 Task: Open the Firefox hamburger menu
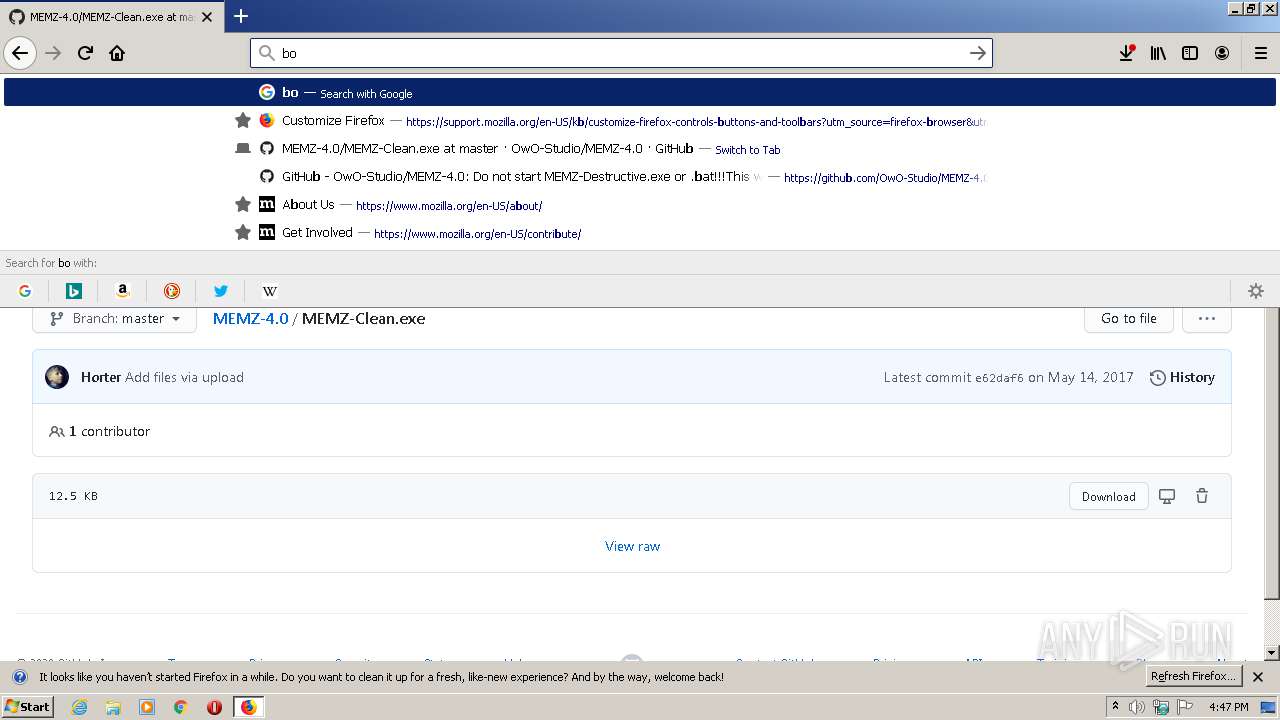[1260, 53]
